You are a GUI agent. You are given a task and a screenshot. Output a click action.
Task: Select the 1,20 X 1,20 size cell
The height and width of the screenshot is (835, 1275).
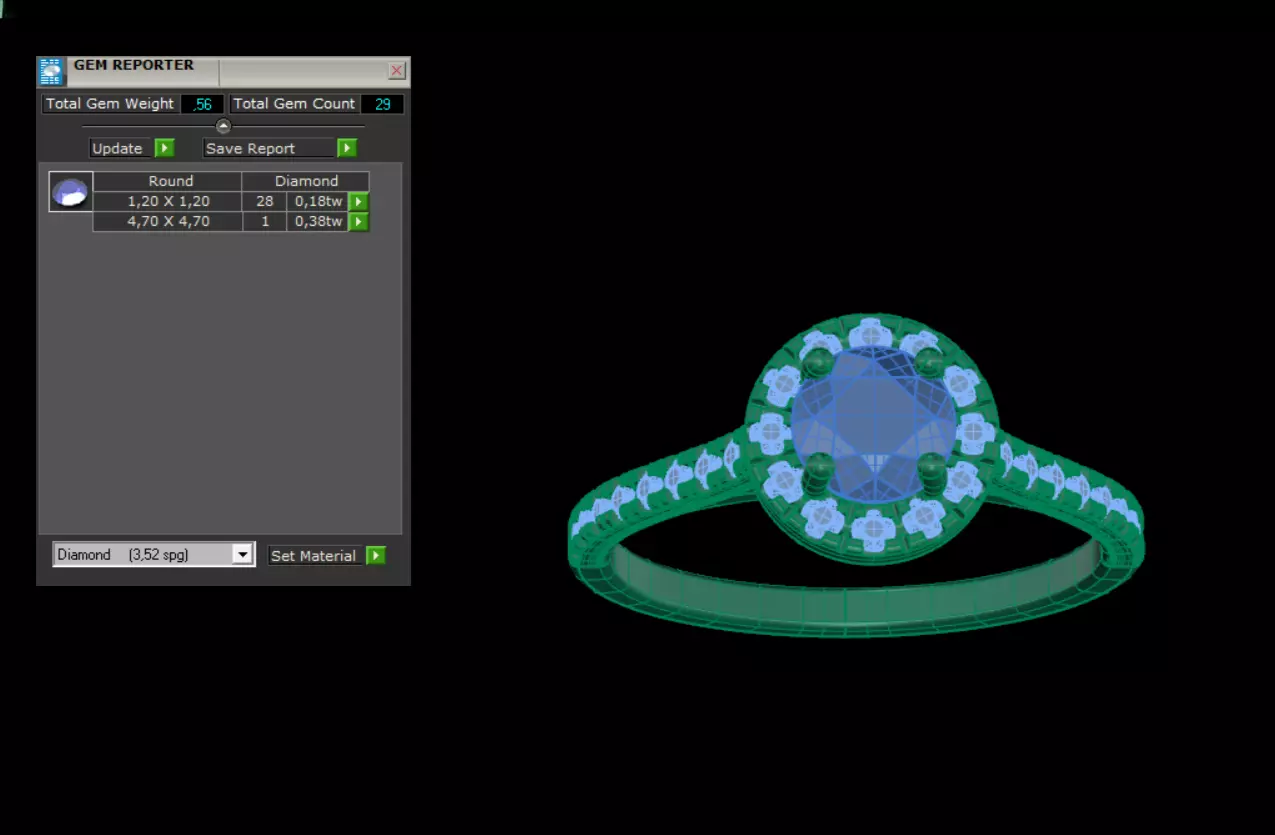point(168,201)
